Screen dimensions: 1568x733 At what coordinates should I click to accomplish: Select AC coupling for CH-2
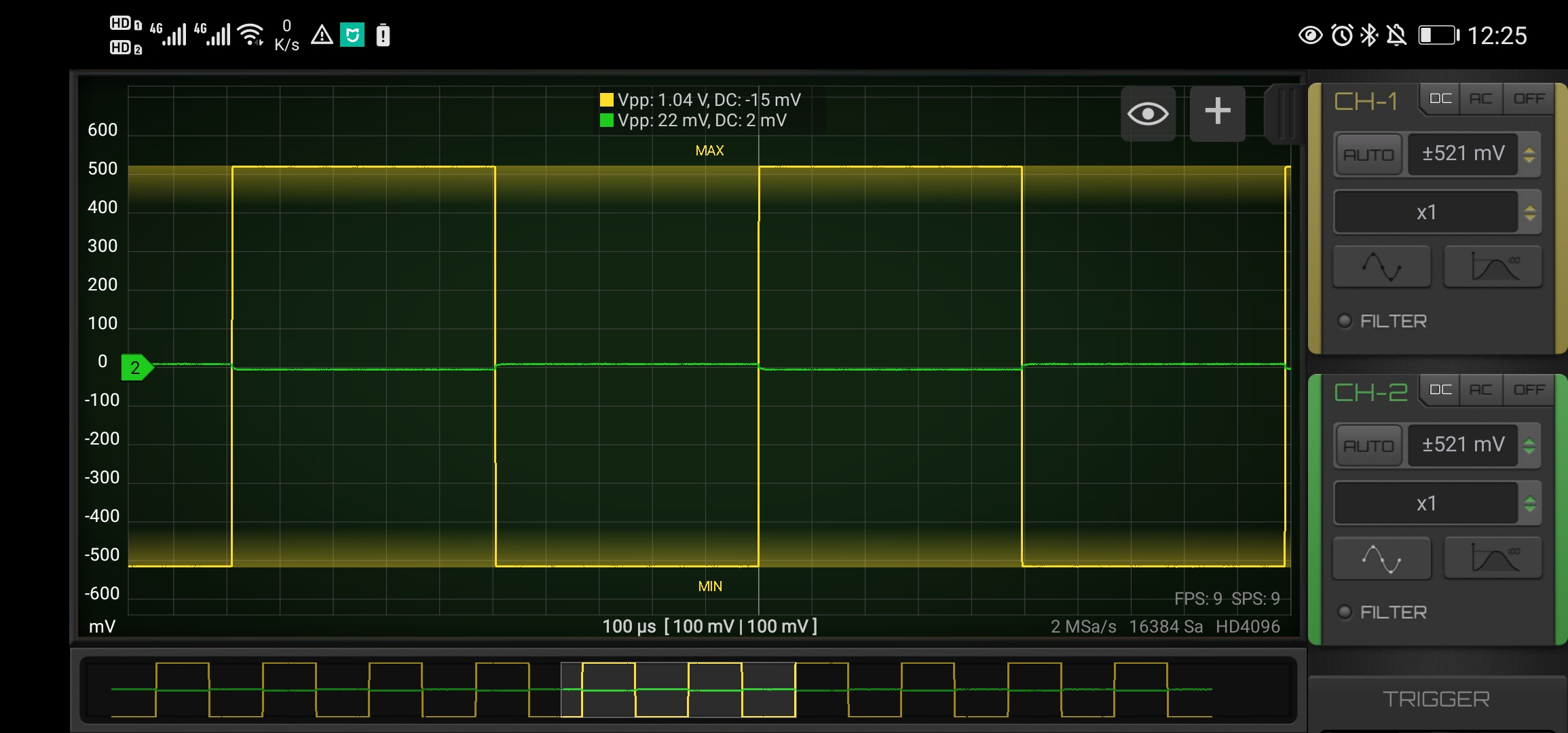click(x=1481, y=390)
